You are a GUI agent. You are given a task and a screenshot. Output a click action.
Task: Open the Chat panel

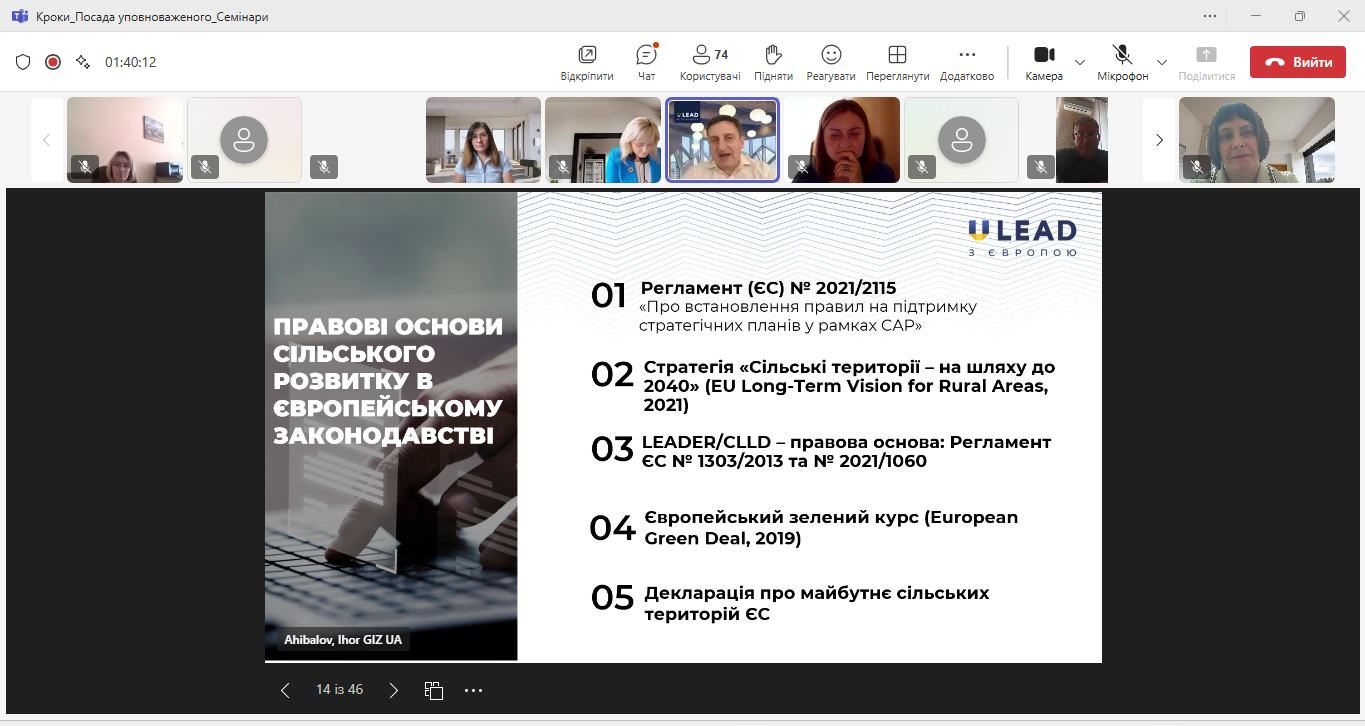pyautogui.click(x=646, y=62)
